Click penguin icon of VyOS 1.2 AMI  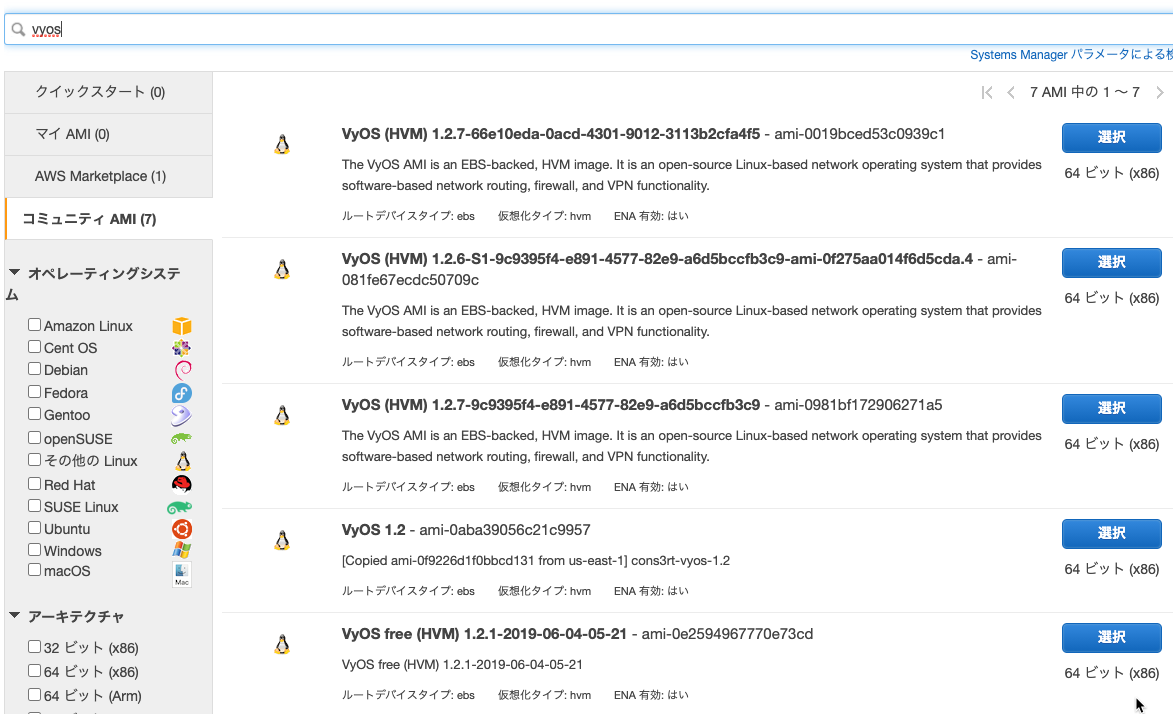click(x=282, y=540)
